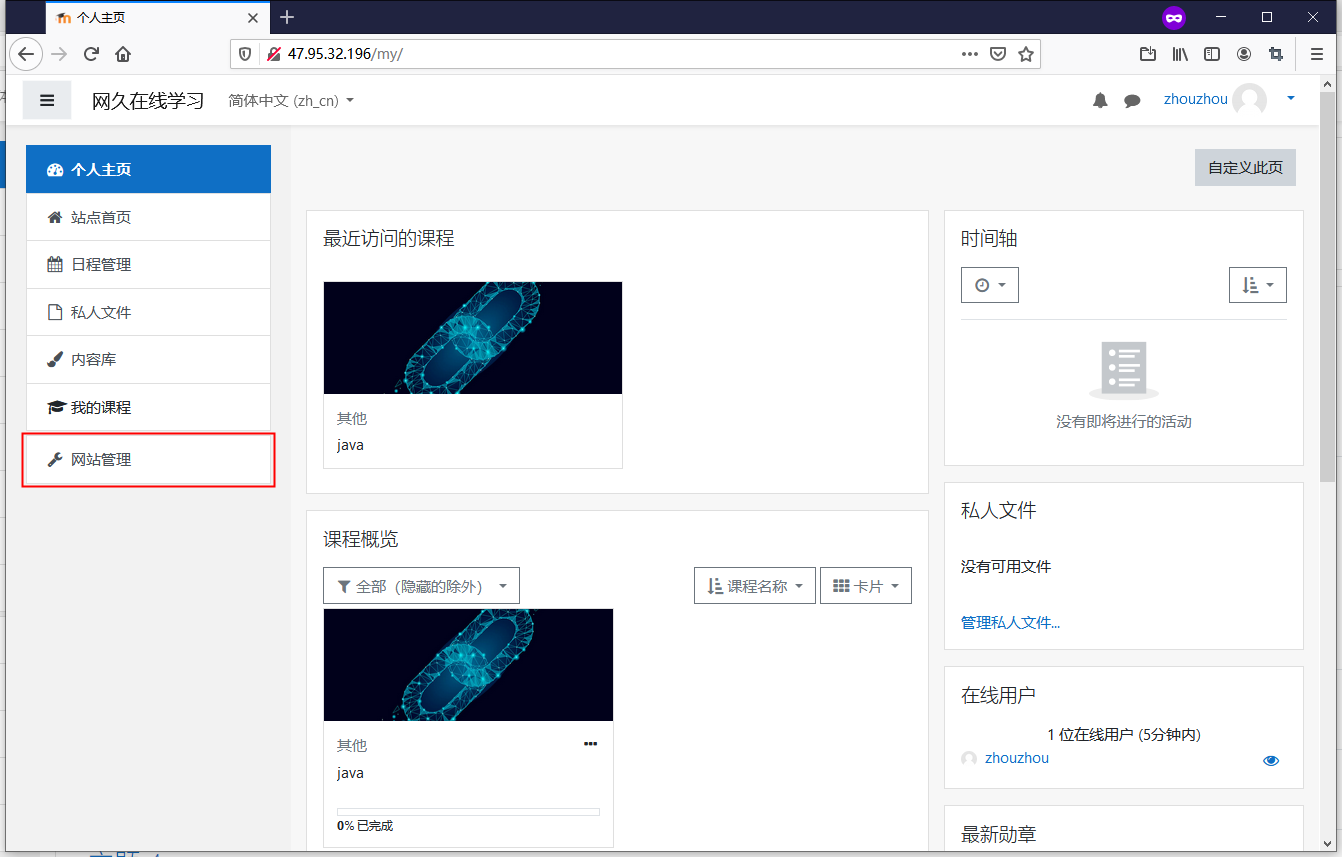Open page actions three-dot menu
The image size is (1342, 857).
point(969,54)
